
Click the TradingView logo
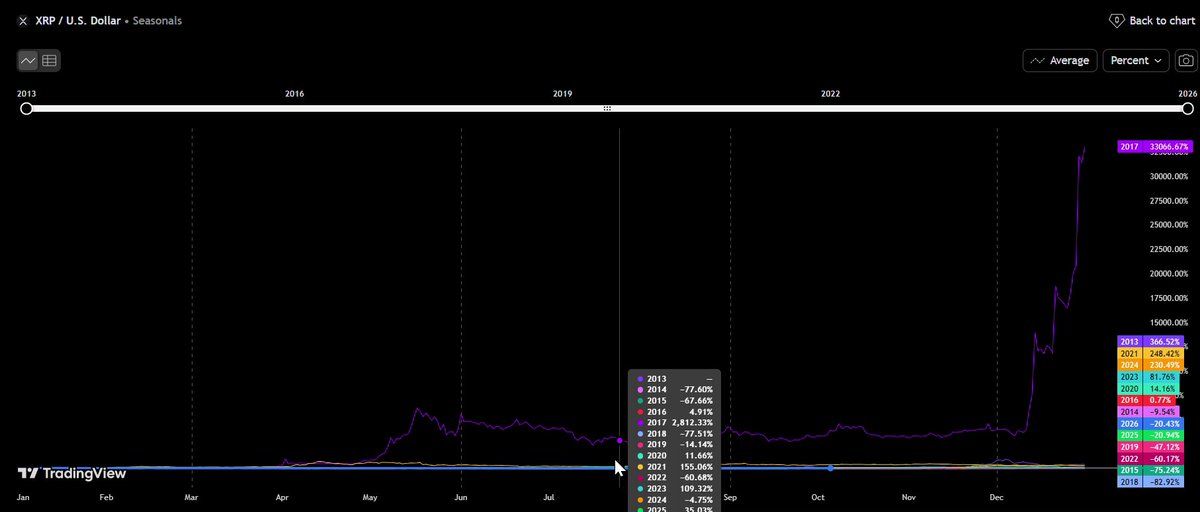coord(70,474)
